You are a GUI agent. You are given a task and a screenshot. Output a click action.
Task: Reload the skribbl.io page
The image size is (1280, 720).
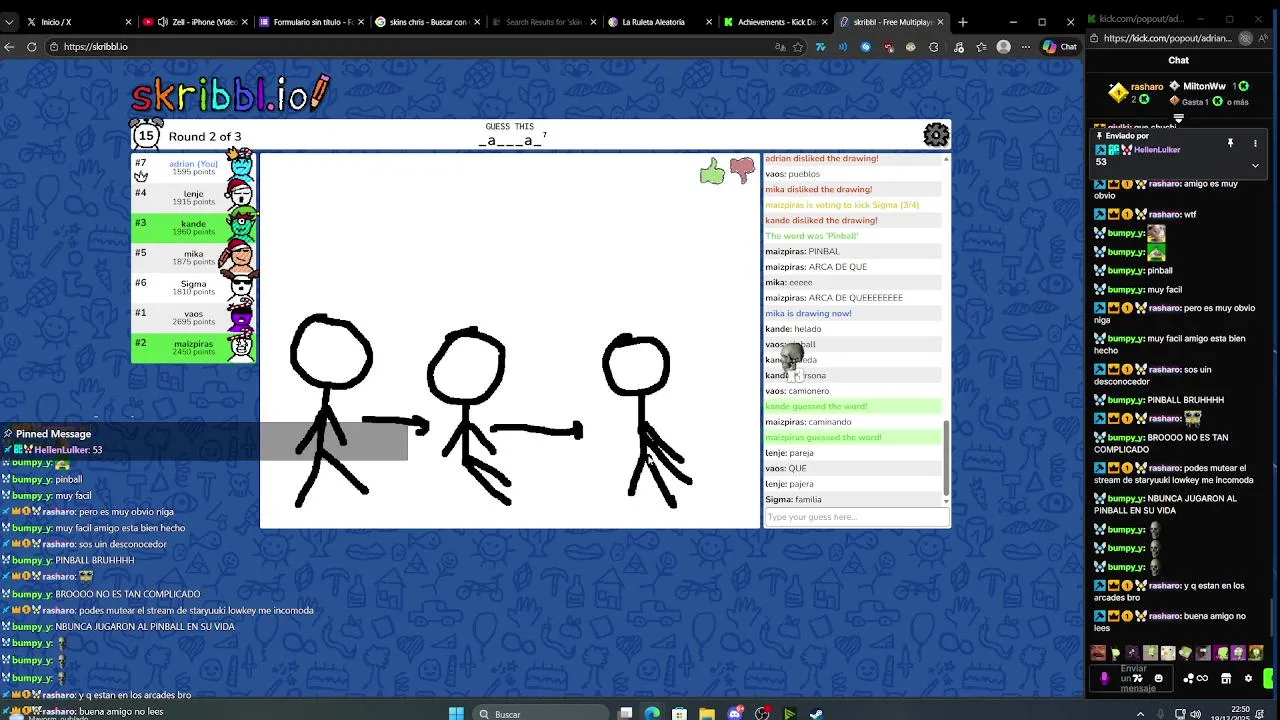coord(32,47)
